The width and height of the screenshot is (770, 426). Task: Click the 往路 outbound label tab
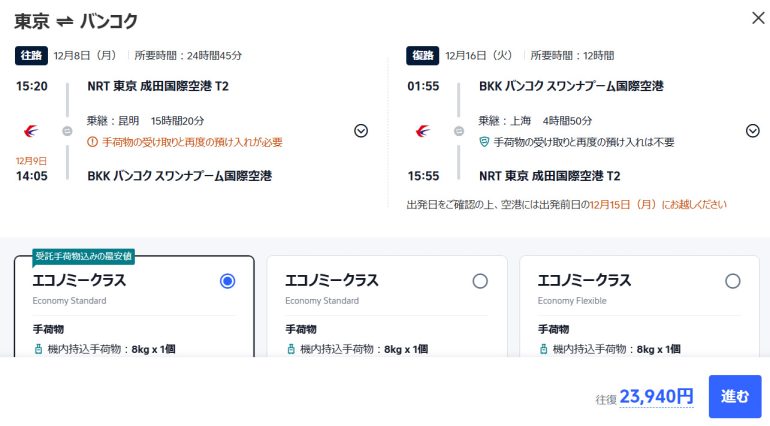click(30, 55)
